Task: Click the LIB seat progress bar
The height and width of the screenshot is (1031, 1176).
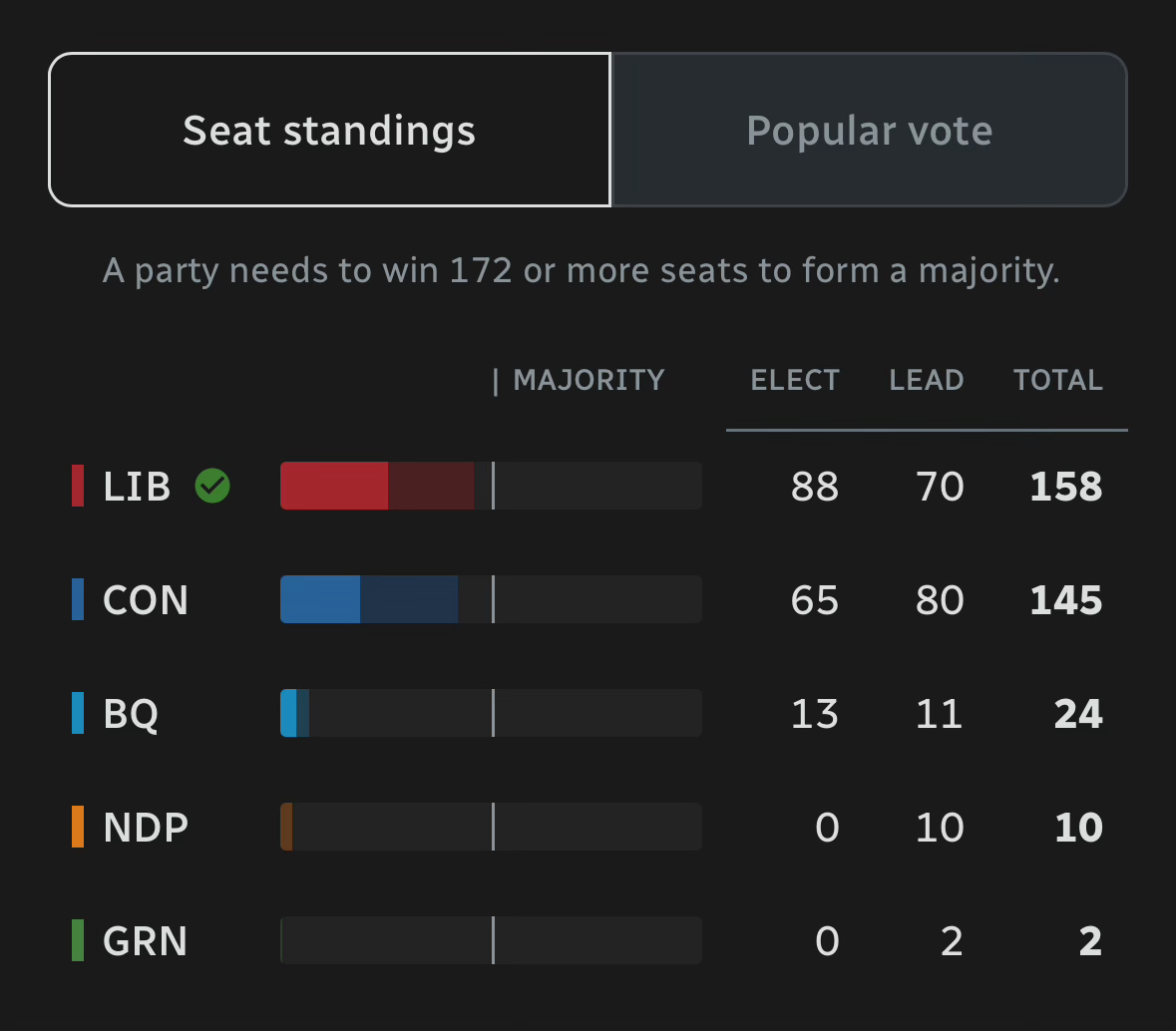Action: point(491,487)
